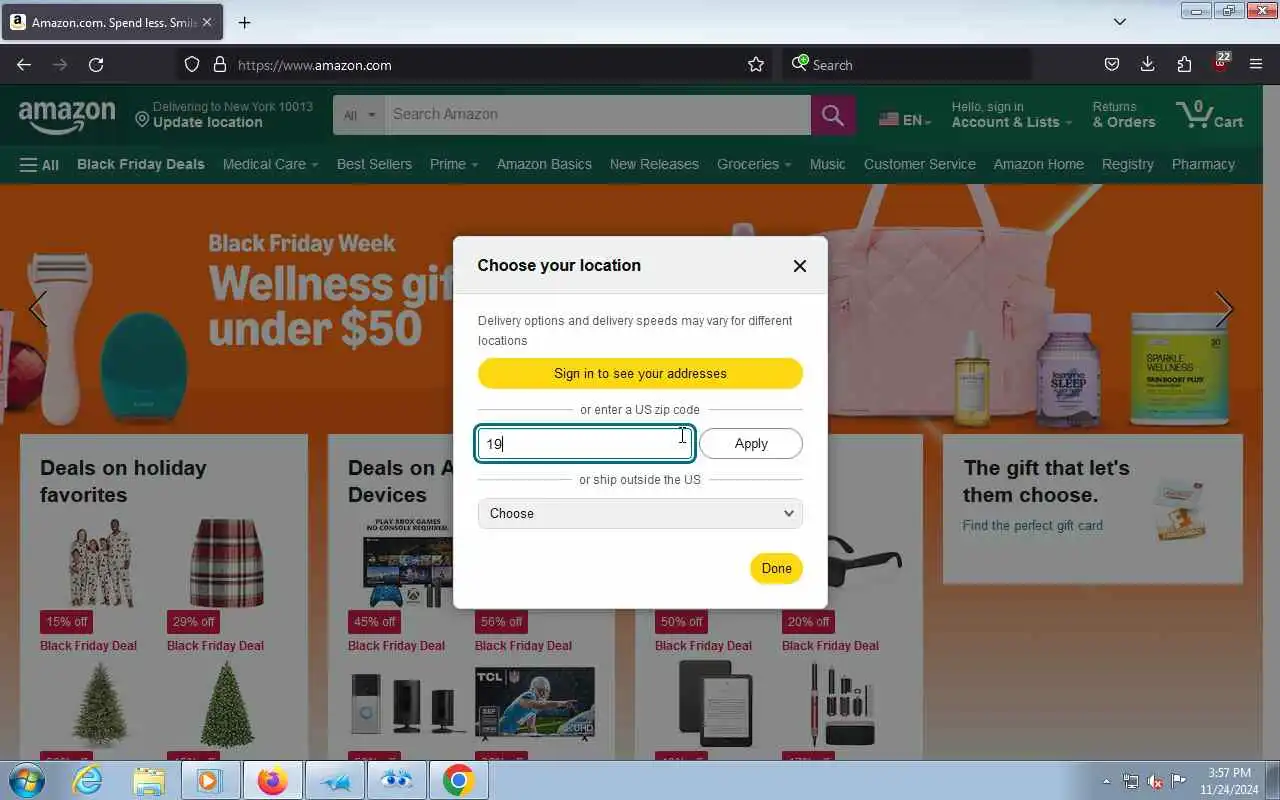Go to next banner slide arrow
Image resolution: width=1280 pixels, height=800 pixels.
[x=1224, y=309]
